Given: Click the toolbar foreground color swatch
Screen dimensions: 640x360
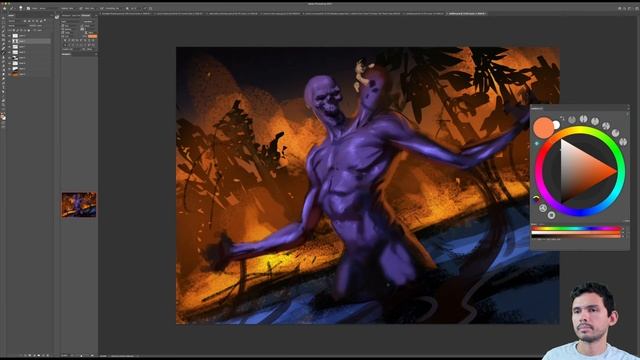Looking at the screenshot, I should pos(2,116).
